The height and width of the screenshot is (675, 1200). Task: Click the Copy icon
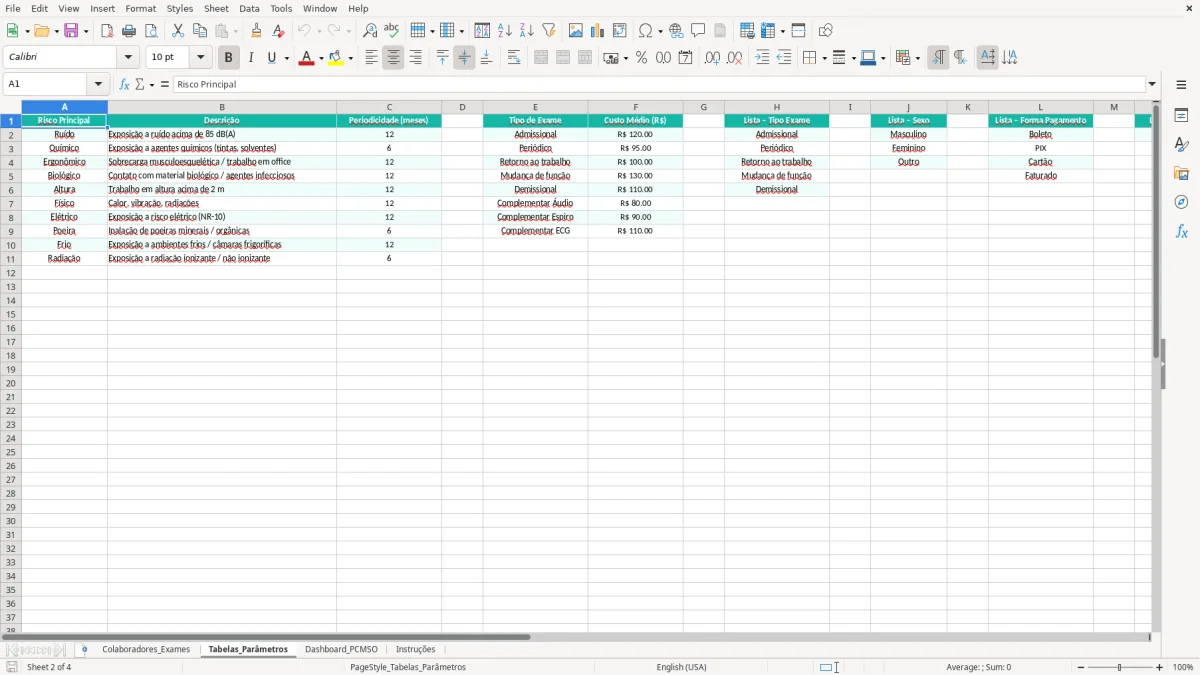[x=200, y=31]
